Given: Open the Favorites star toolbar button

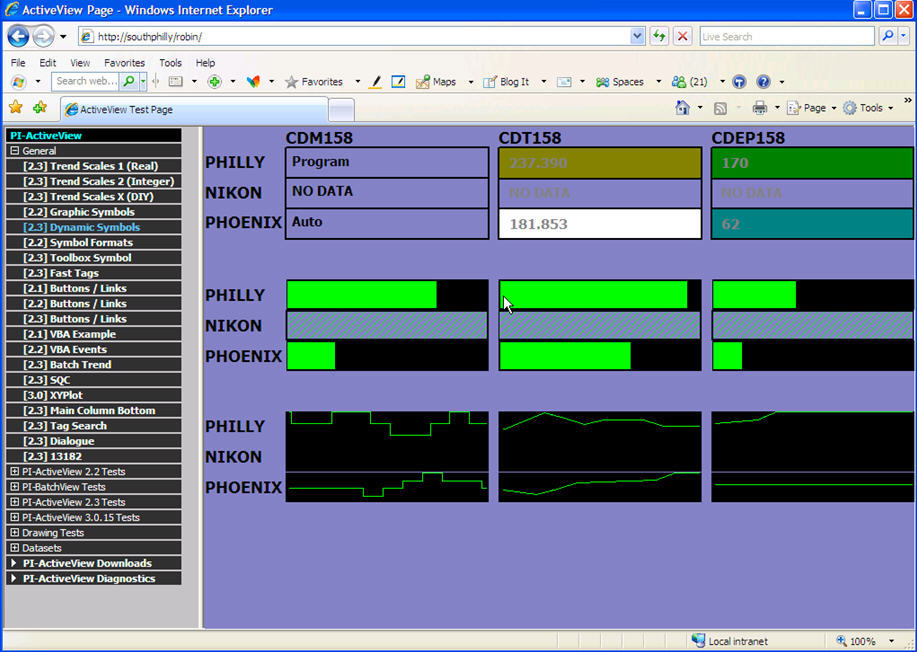Looking at the screenshot, I should [x=313, y=82].
